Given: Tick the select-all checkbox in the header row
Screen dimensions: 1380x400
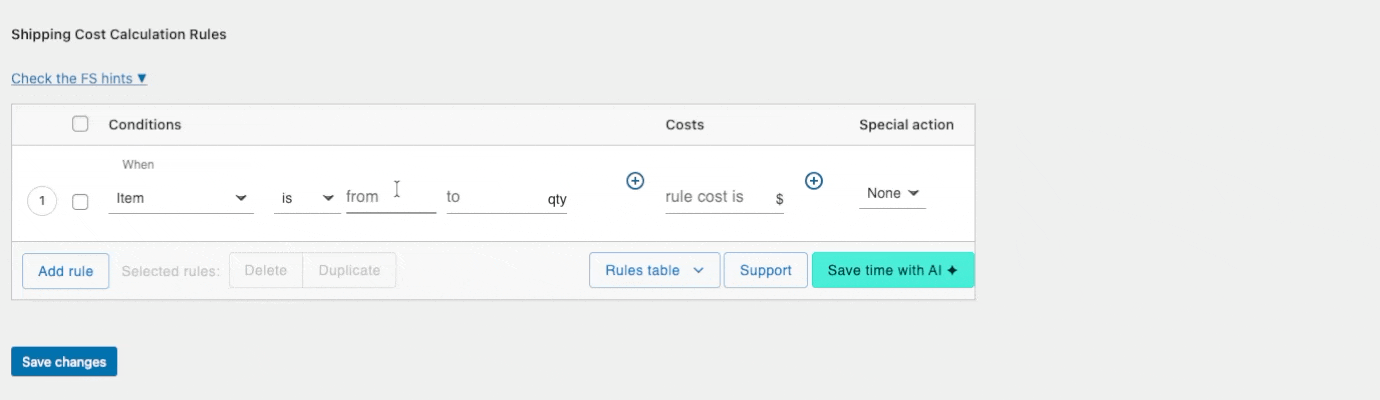Looking at the screenshot, I should point(80,125).
